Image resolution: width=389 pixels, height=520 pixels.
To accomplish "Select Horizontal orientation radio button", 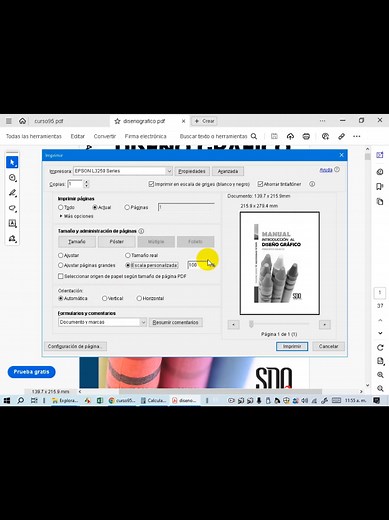I will point(139,298).
